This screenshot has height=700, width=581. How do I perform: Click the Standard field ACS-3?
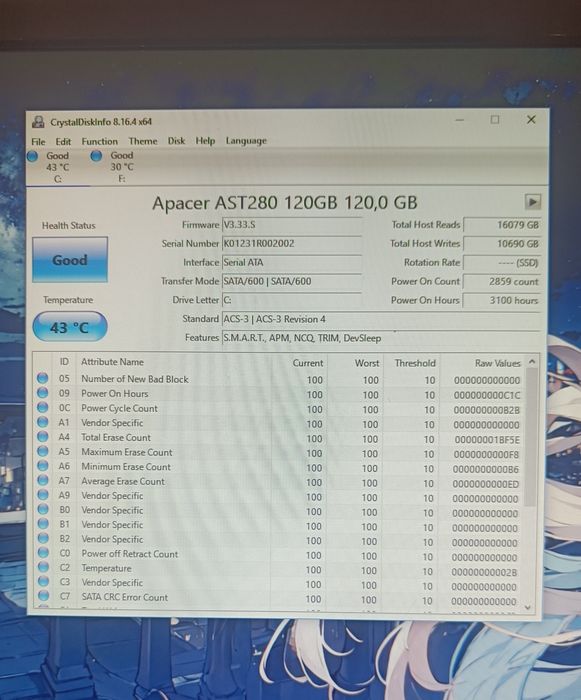coord(381,319)
